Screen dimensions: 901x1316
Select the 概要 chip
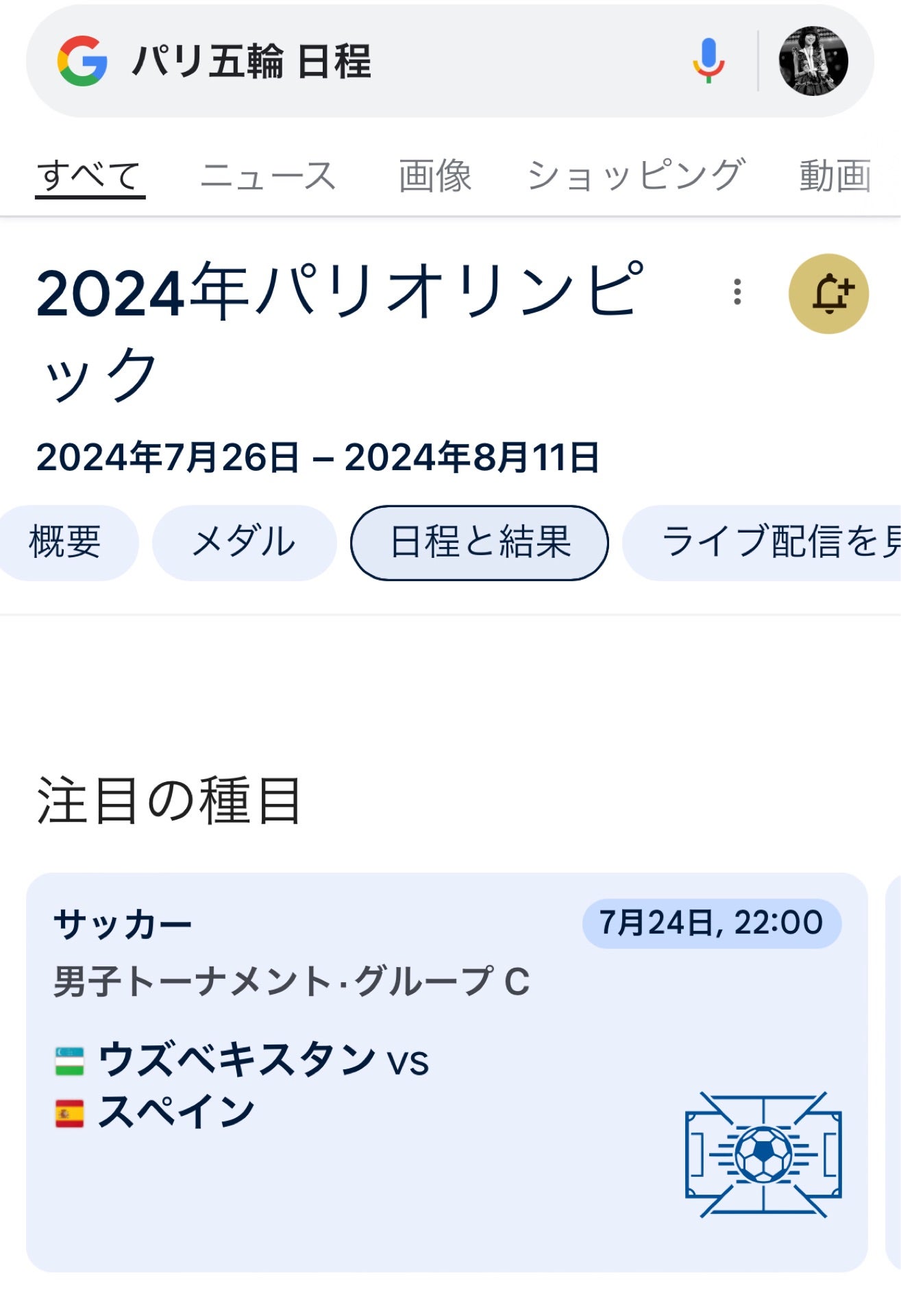(65, 542)
